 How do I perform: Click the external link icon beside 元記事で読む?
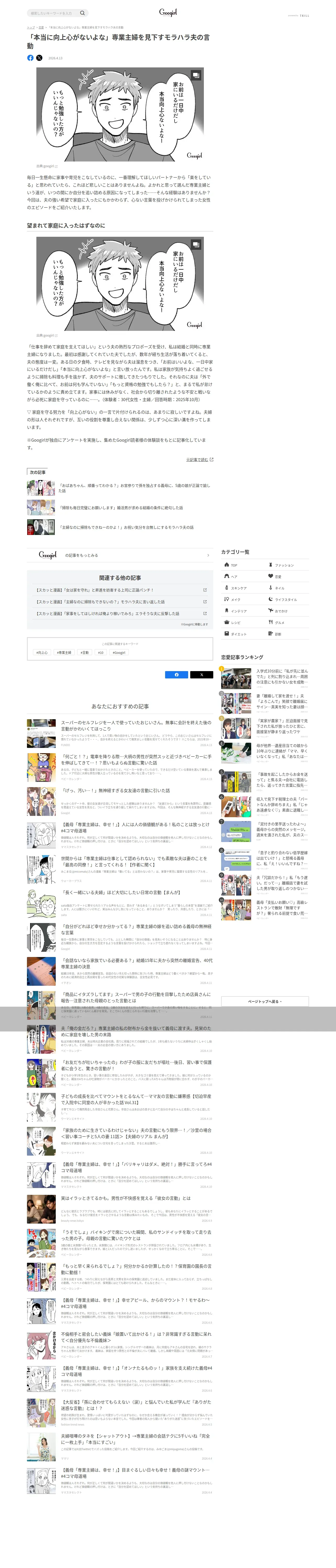coord(212,460)
